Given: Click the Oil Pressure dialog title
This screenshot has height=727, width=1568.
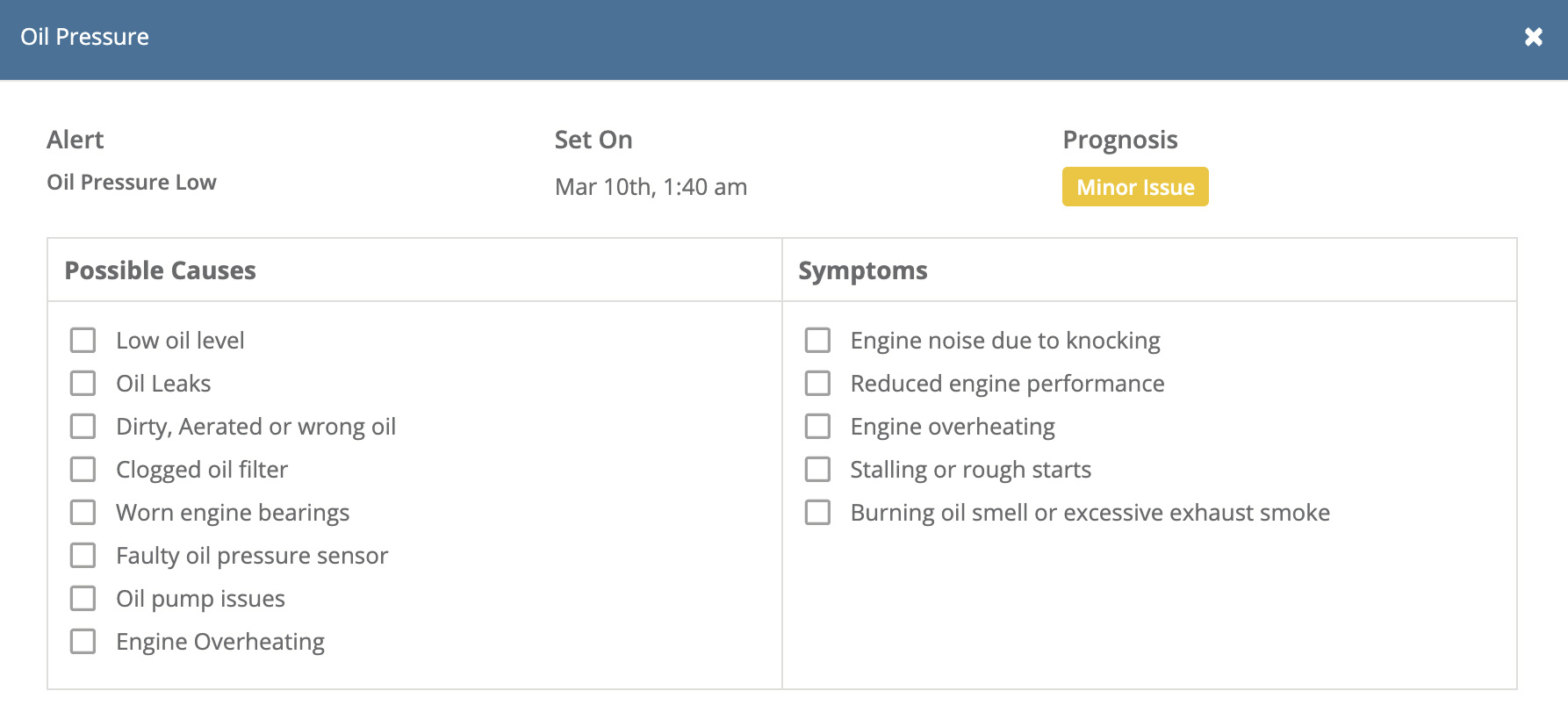Looking at the screenshot, I should tap(85, 37).
